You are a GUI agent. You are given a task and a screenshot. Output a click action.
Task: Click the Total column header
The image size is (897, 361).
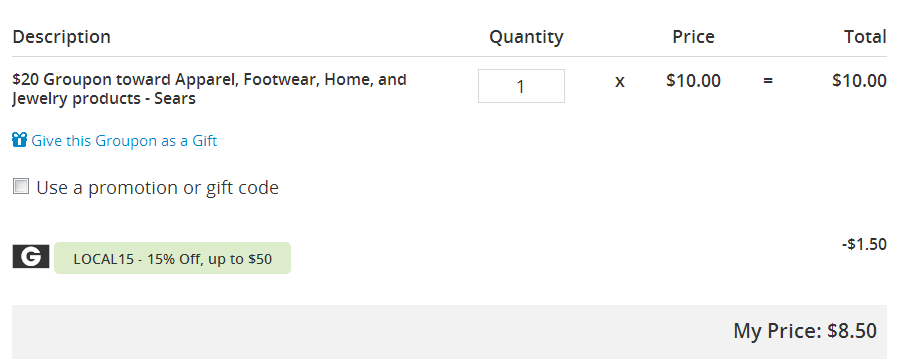(x=866, y=37)
